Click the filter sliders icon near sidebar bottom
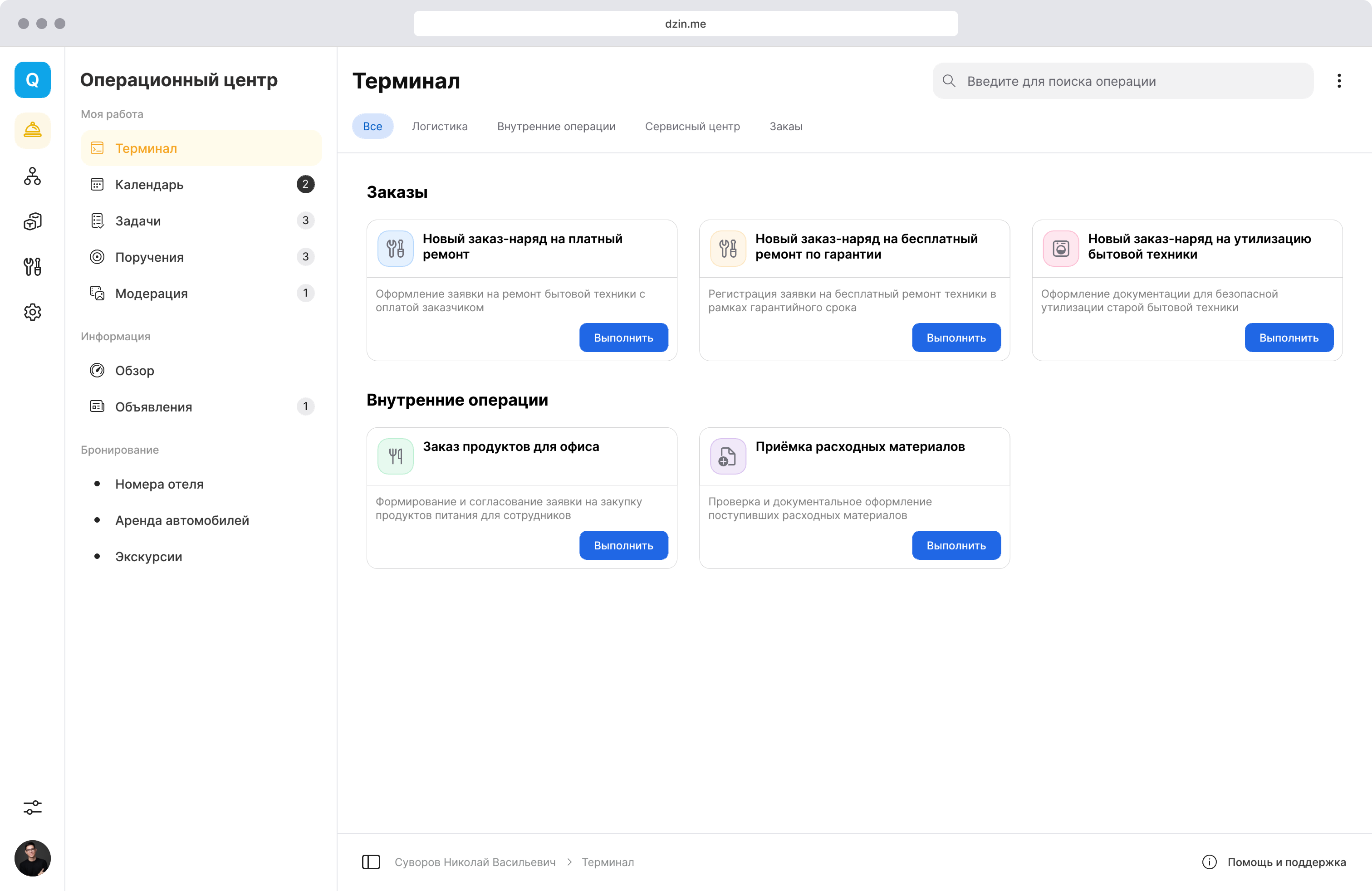 [32, 808]
